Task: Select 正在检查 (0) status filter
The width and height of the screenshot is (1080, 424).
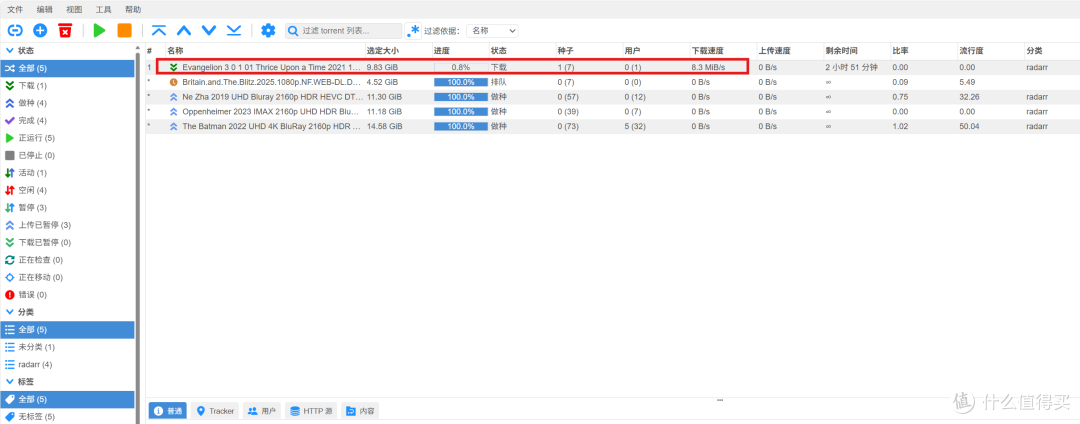Action: coord(68,259)
